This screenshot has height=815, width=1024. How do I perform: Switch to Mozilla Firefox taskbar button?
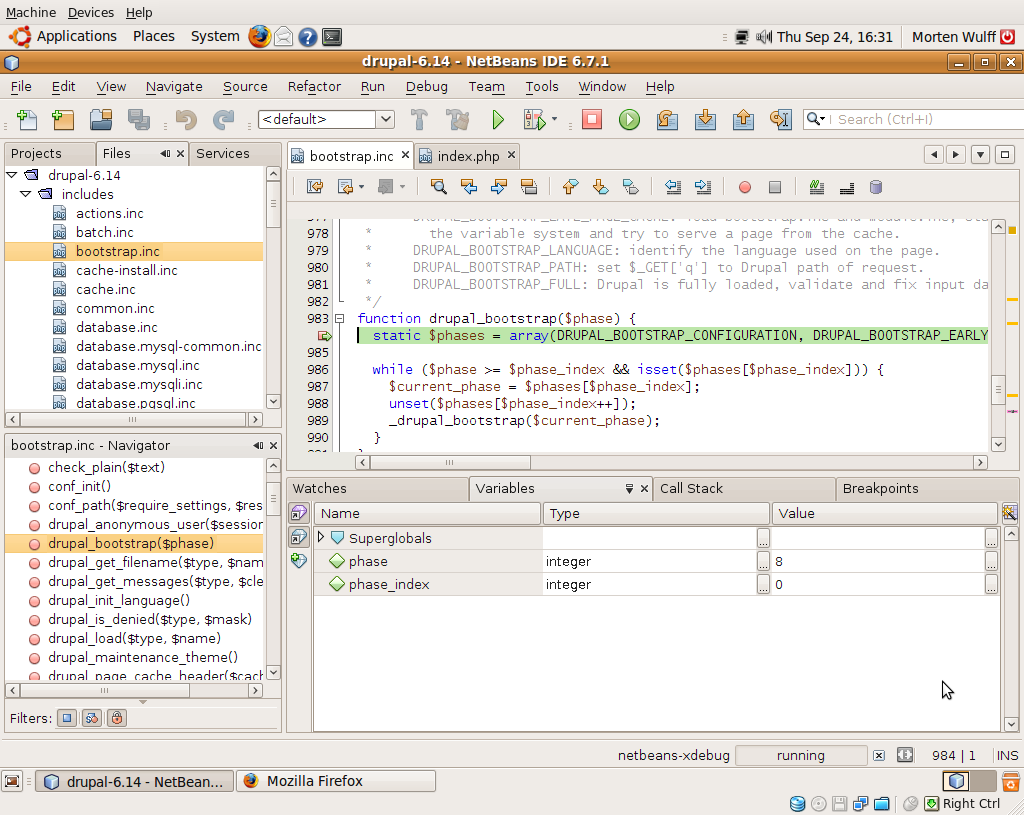336,781
